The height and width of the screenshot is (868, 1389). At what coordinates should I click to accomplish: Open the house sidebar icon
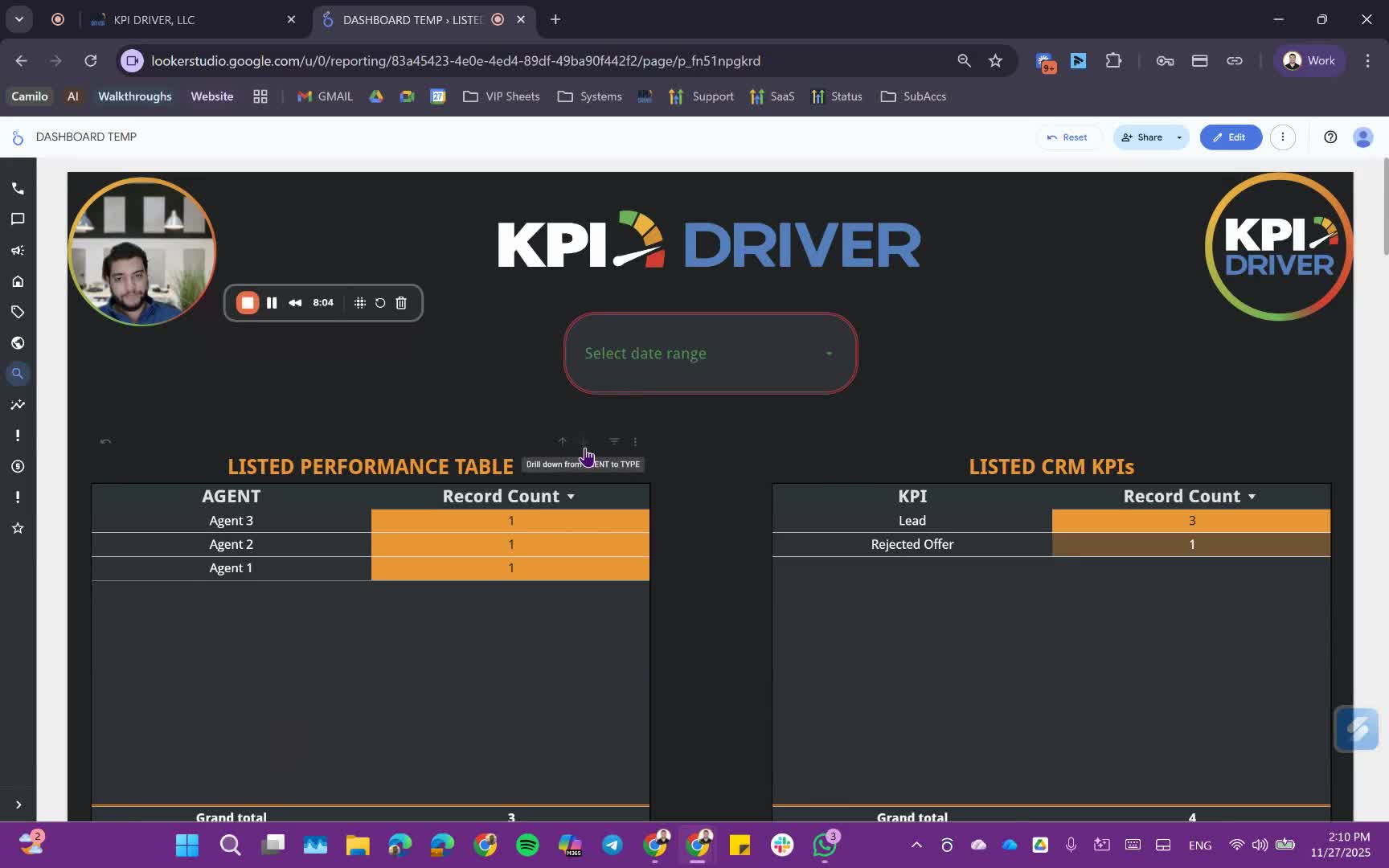tap(18, 281)
